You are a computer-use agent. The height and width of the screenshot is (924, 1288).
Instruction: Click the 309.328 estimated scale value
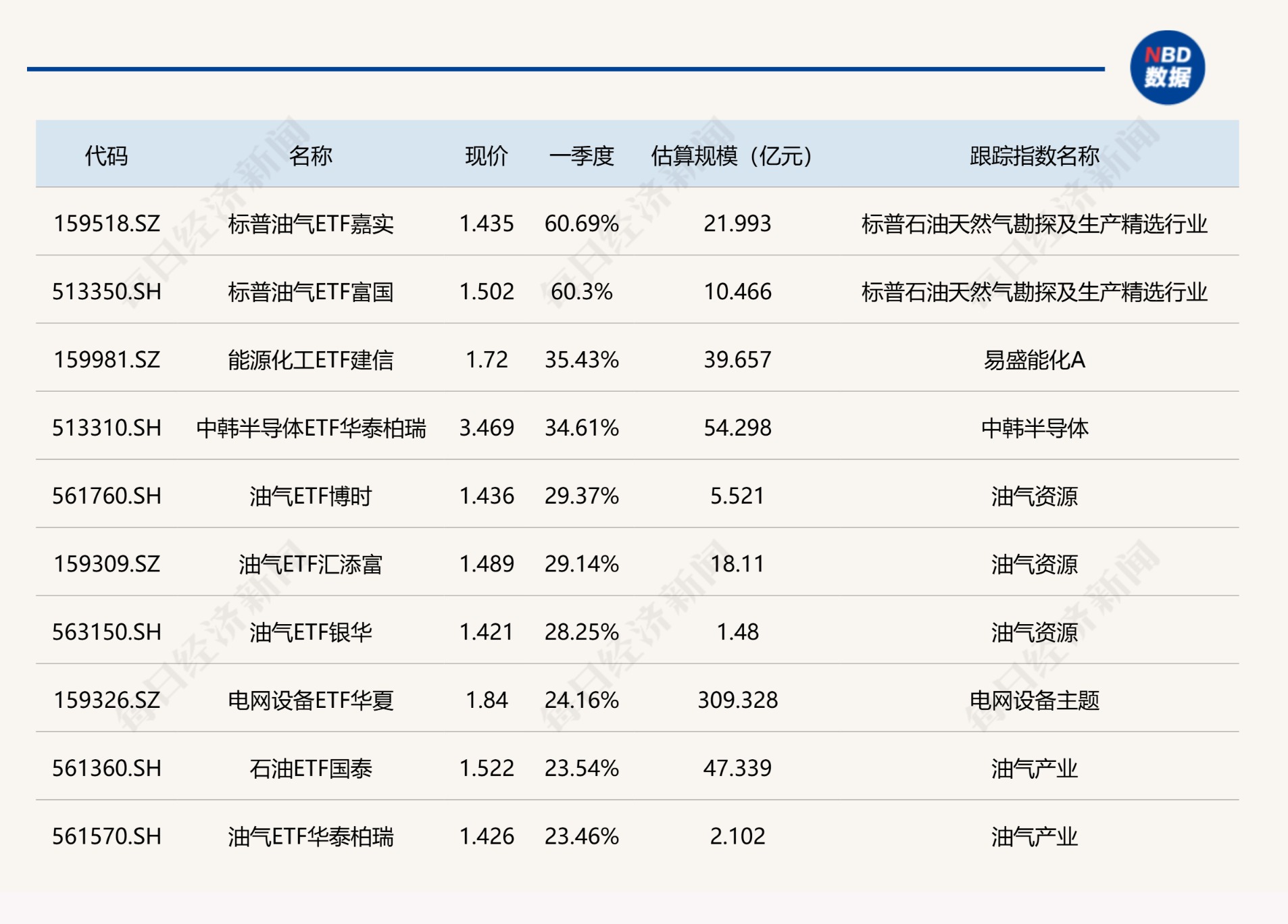point(737,700)
